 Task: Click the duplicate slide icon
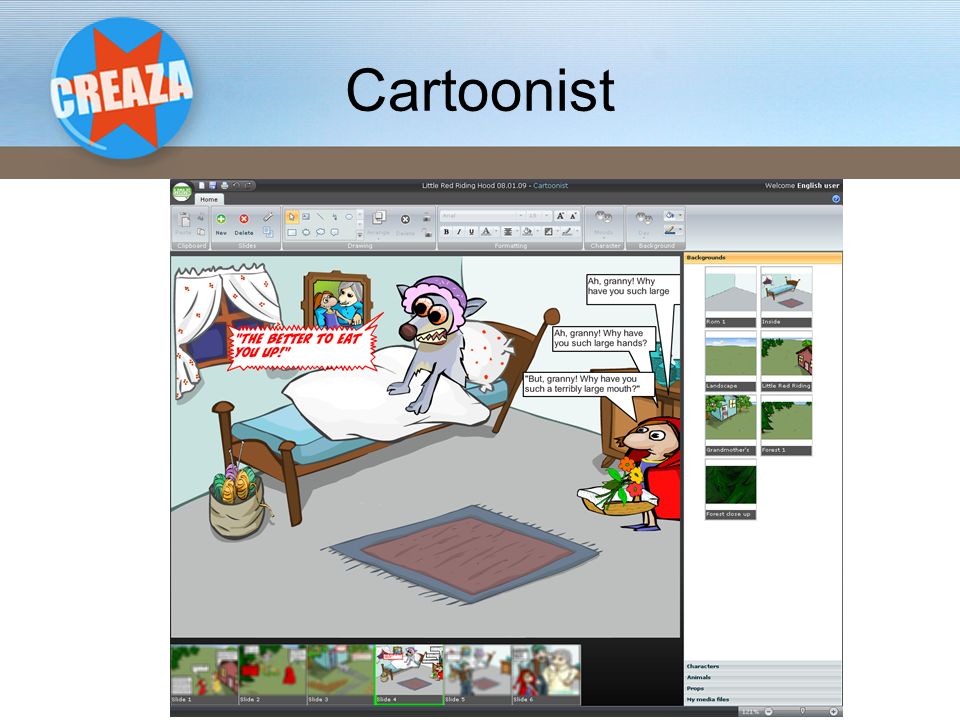[x=268, y=231]
